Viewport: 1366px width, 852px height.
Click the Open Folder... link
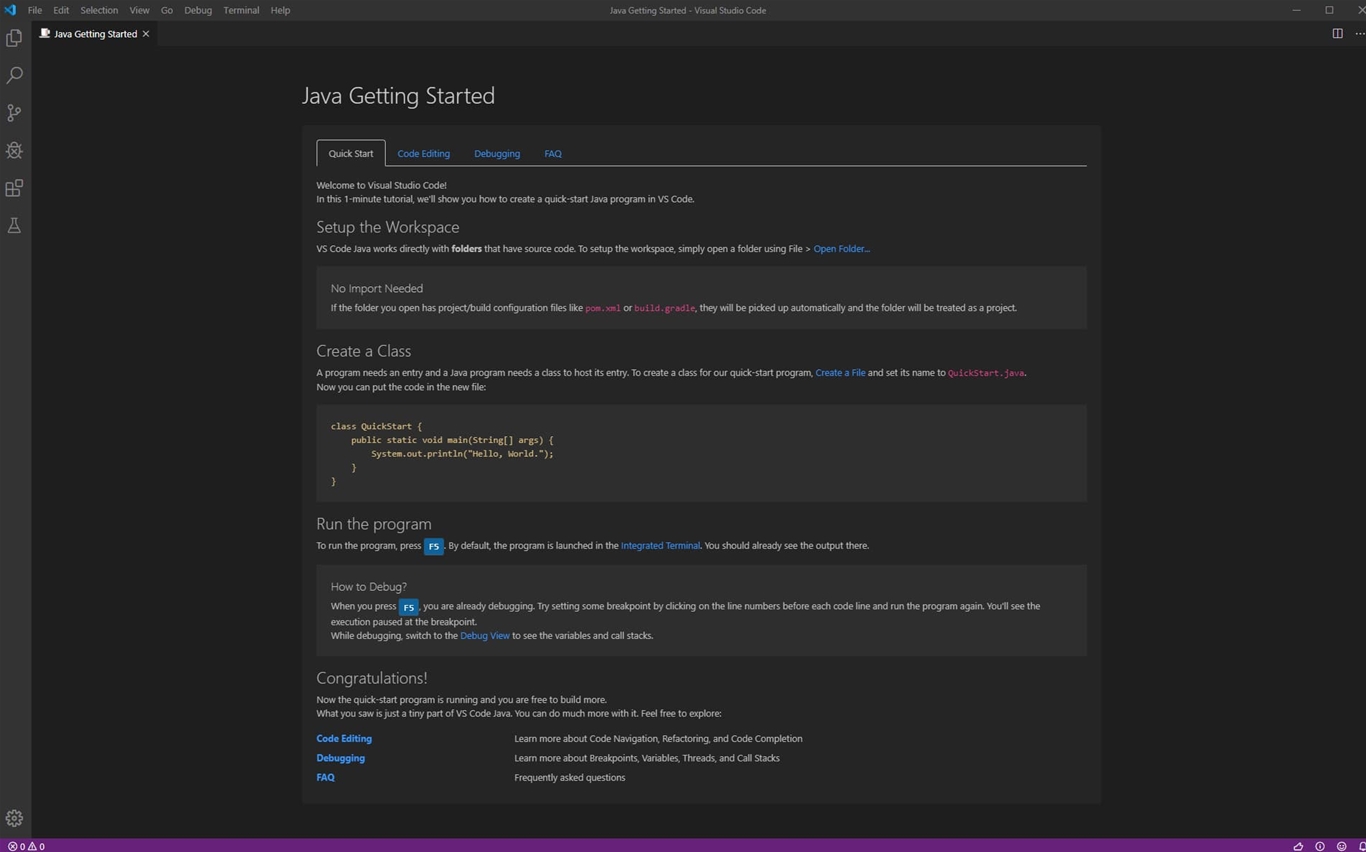coord(841,249)
